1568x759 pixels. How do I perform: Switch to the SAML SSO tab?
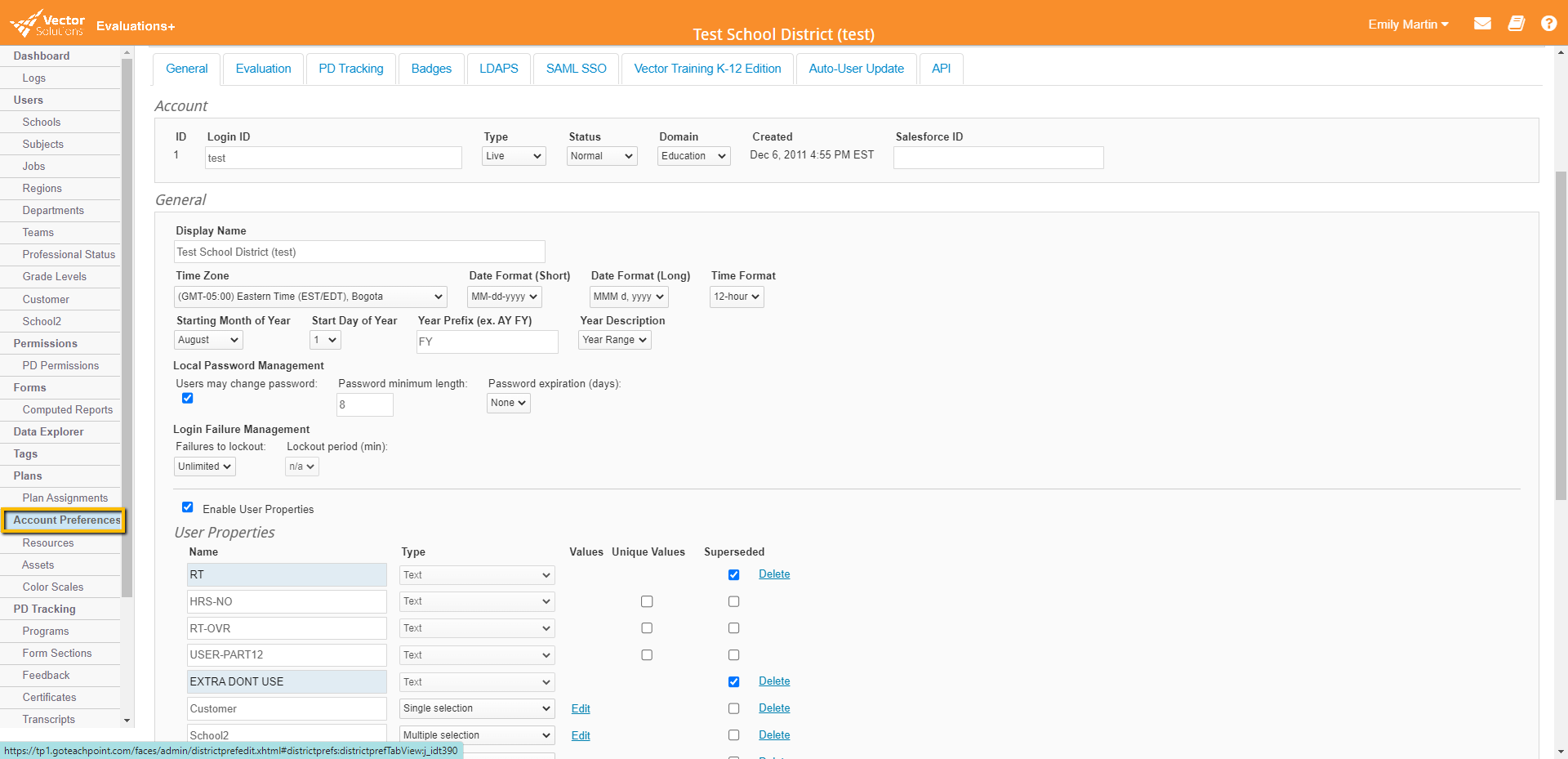click(576, 69)
